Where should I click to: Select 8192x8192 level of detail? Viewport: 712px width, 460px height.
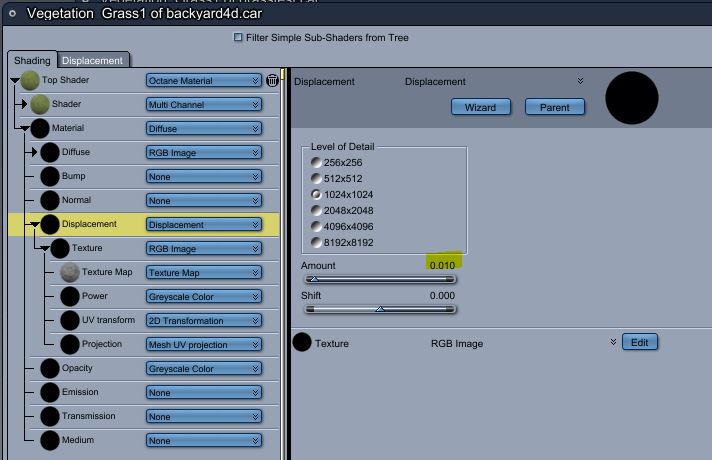pyautogui.click(x=316, y=242)
